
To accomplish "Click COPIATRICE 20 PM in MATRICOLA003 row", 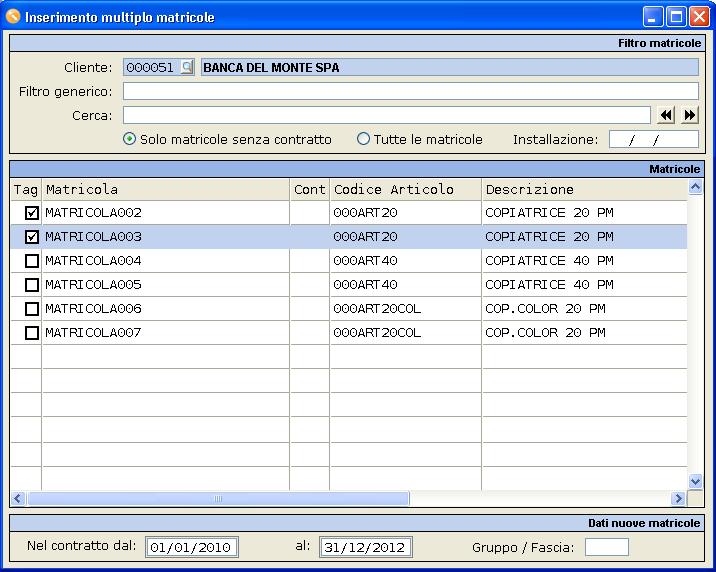I will 549,236.
